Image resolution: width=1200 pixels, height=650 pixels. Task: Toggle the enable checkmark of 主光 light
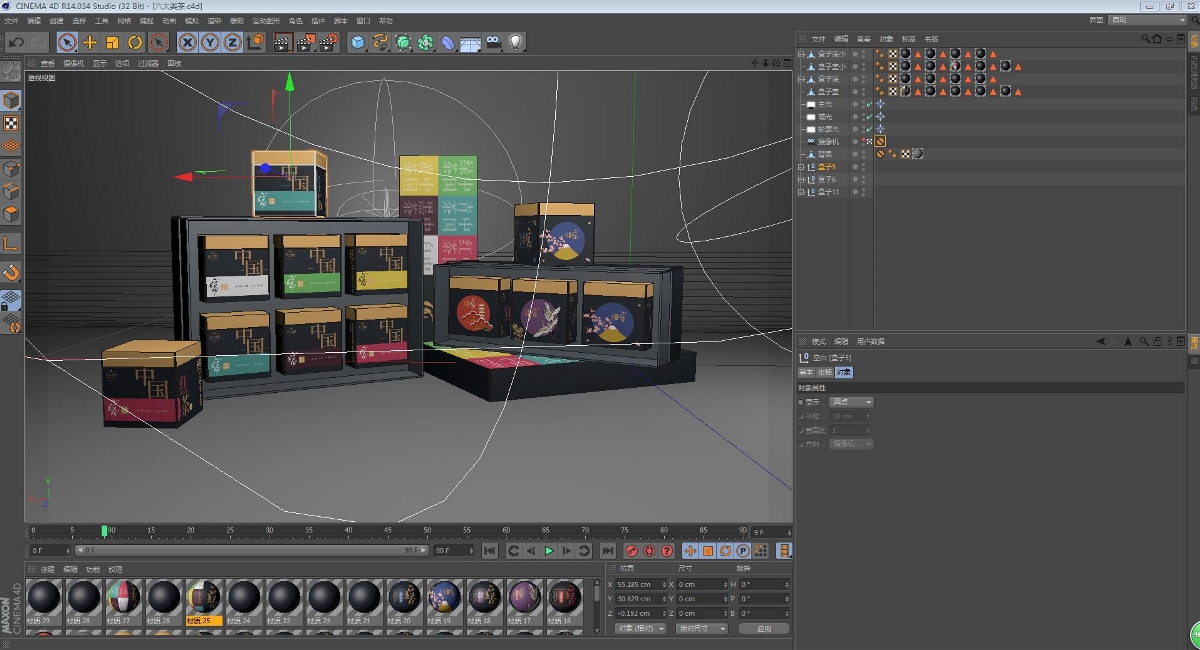868,104
